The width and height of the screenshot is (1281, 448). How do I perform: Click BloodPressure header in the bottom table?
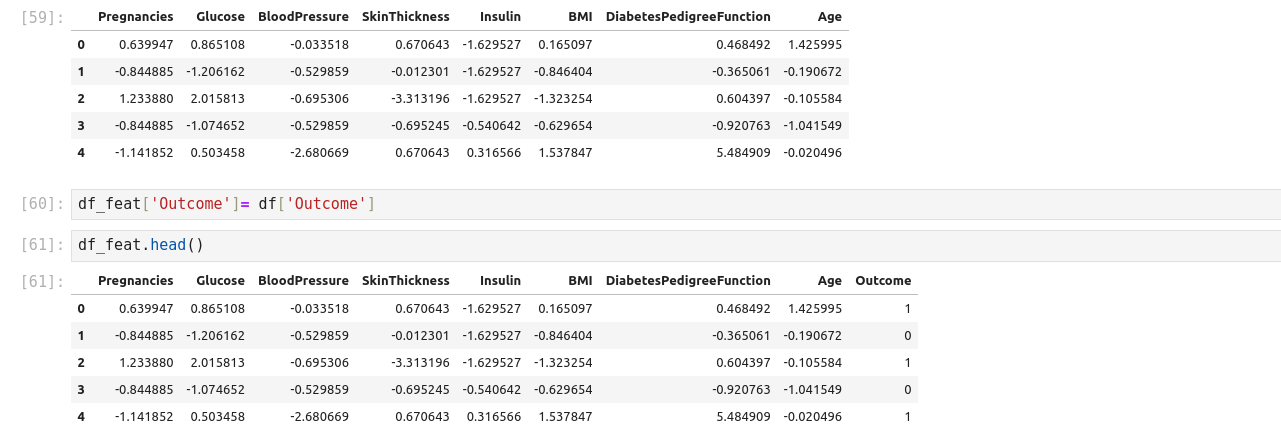(x=303, y=281)
